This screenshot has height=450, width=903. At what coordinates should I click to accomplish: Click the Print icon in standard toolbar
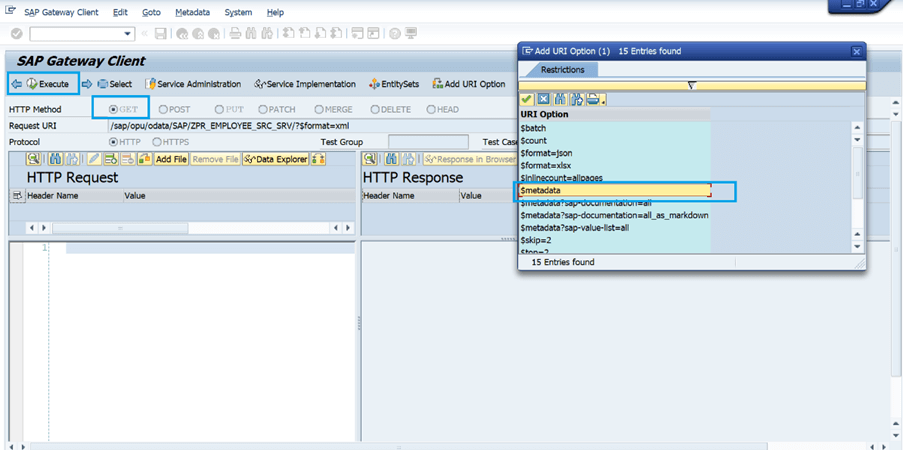pyautogui.click(x=235, y=33)
